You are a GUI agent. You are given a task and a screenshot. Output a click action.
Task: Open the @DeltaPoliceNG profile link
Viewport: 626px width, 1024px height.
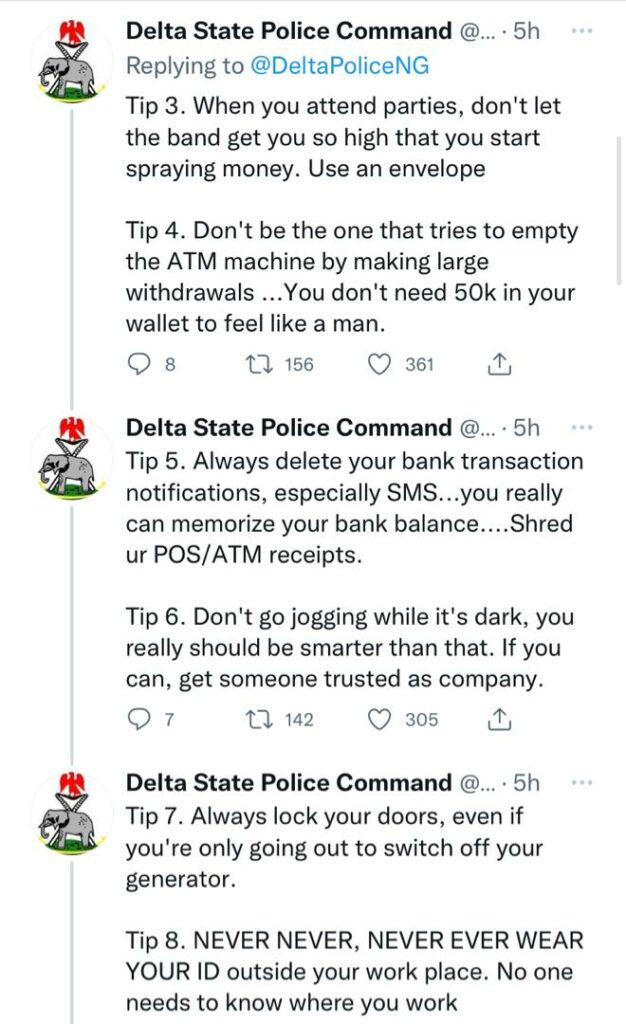coord(340,65)
